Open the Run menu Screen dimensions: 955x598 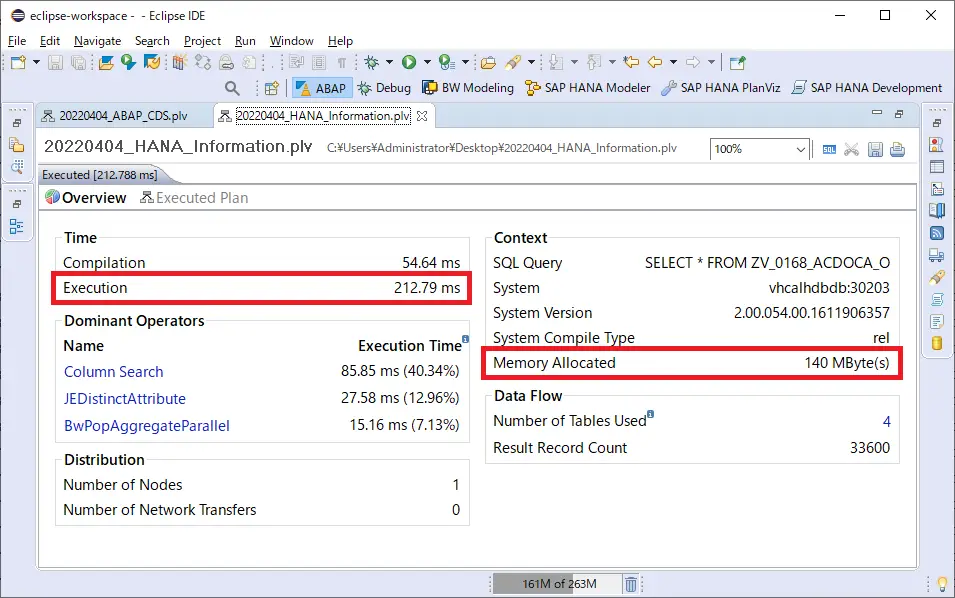(245, 41)
